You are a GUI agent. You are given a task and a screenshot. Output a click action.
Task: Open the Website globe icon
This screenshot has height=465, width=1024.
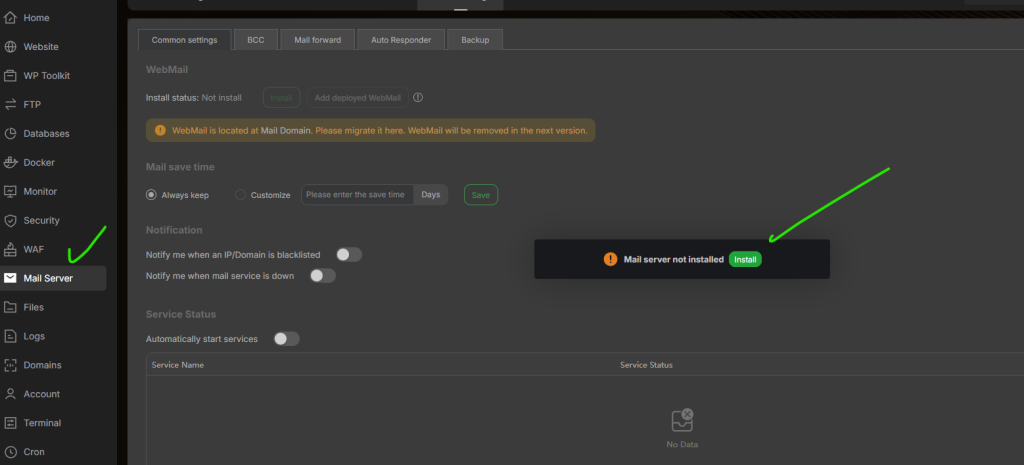pos(11,47)
